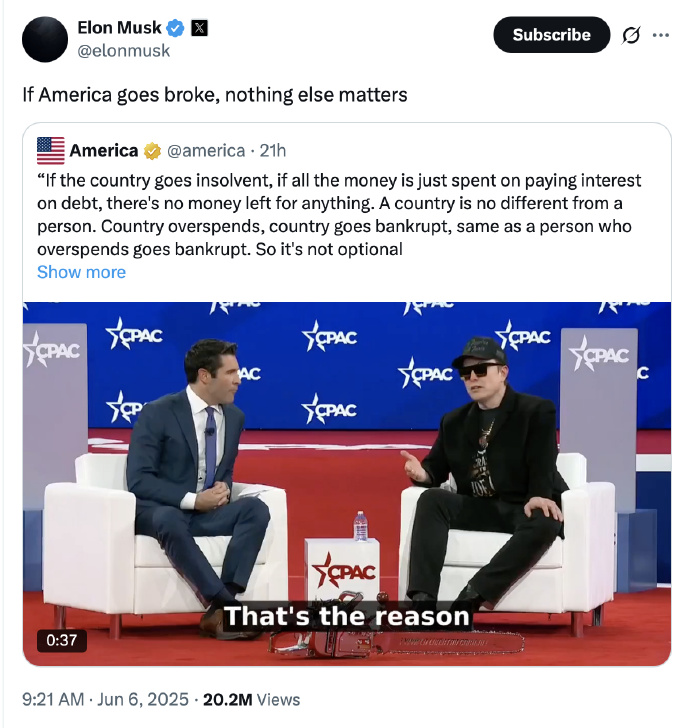Viewport: 690px width, 728px height.
Task: Open the @elonmusk handle link
Action: (x=124, y=50)
